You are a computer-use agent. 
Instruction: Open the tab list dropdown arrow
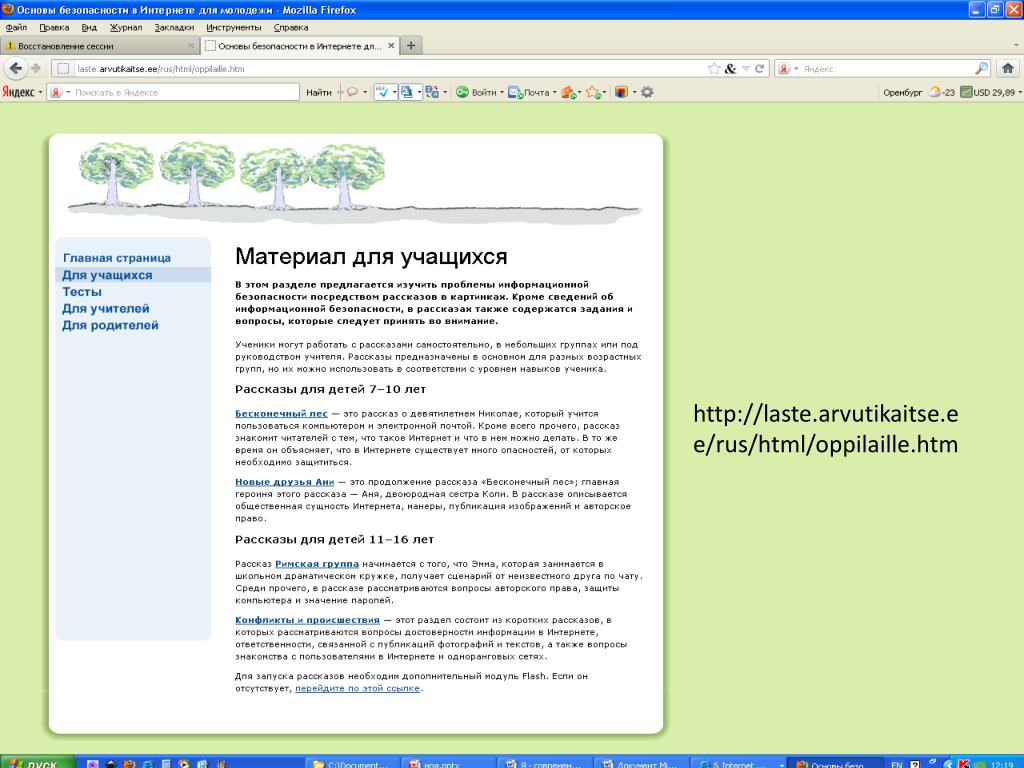click(x=1016, y=46)
